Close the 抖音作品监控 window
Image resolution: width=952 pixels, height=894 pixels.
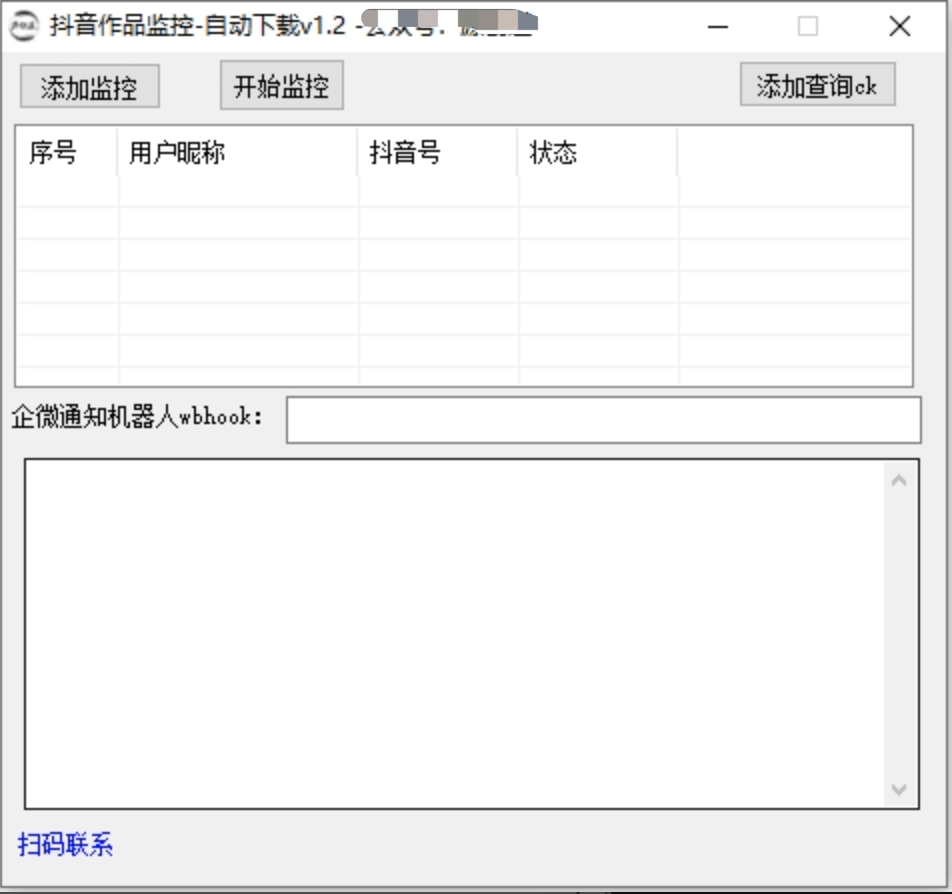899,27
